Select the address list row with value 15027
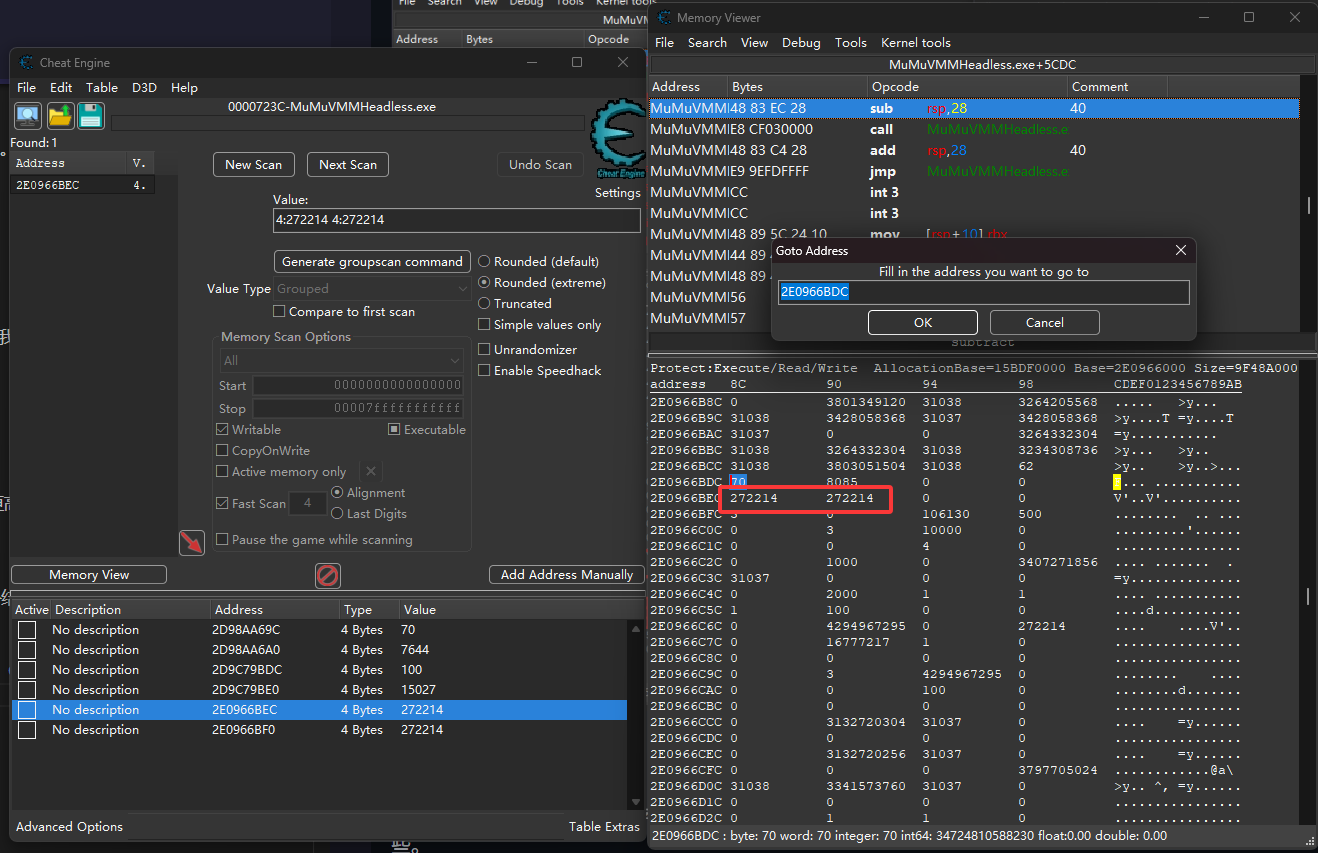 [x=320, y=690]
